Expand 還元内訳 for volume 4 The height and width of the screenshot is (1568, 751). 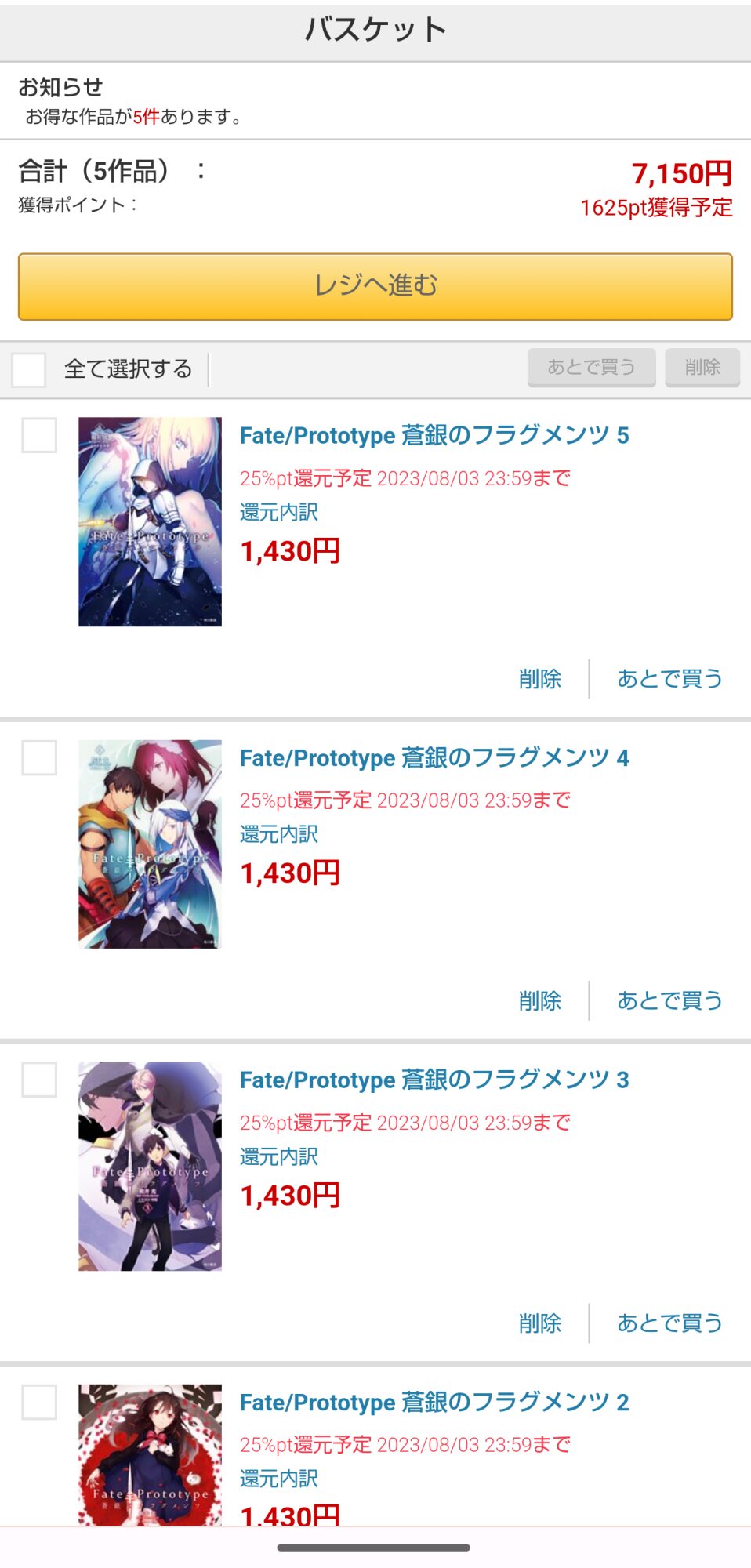click(x=279, y=834)
